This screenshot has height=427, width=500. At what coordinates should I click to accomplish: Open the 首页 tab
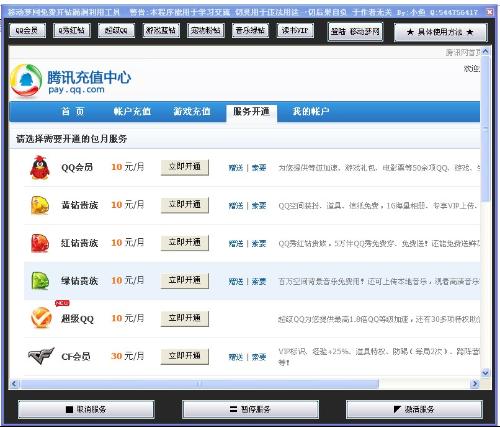[73, 111]
